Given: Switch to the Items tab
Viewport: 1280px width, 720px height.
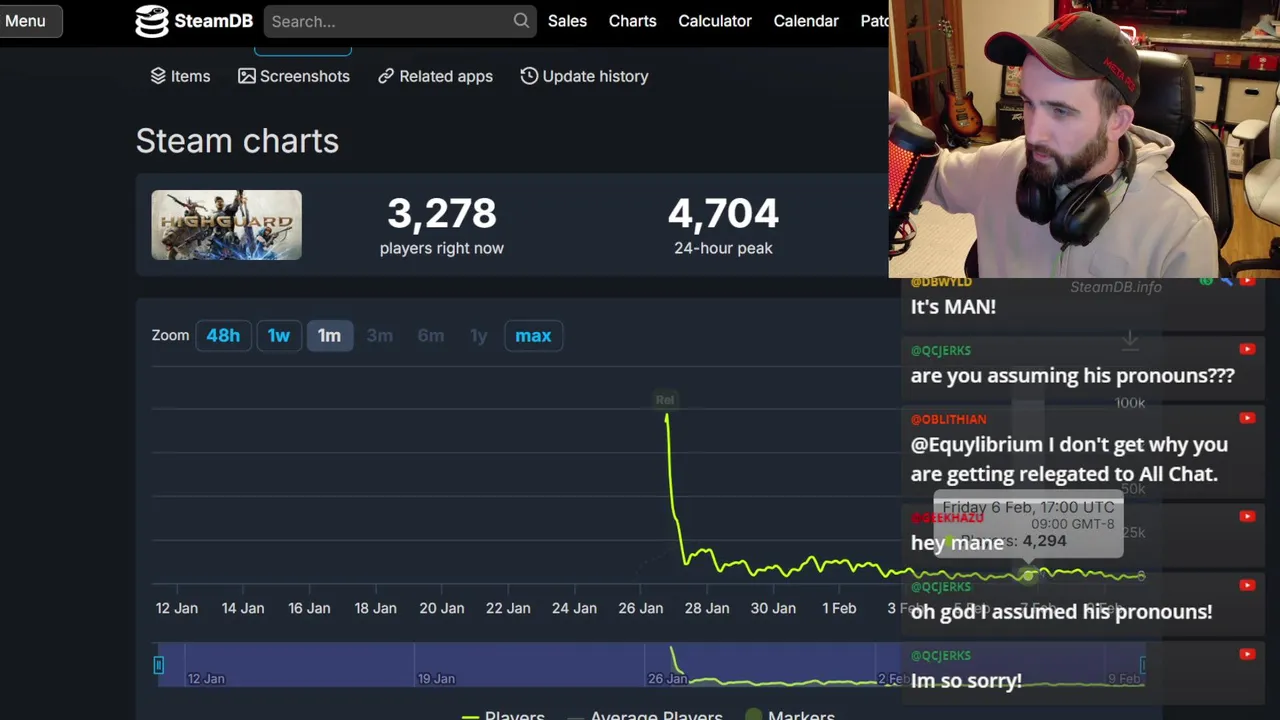Looking at the screenshot, I should (x=180, y=76).
